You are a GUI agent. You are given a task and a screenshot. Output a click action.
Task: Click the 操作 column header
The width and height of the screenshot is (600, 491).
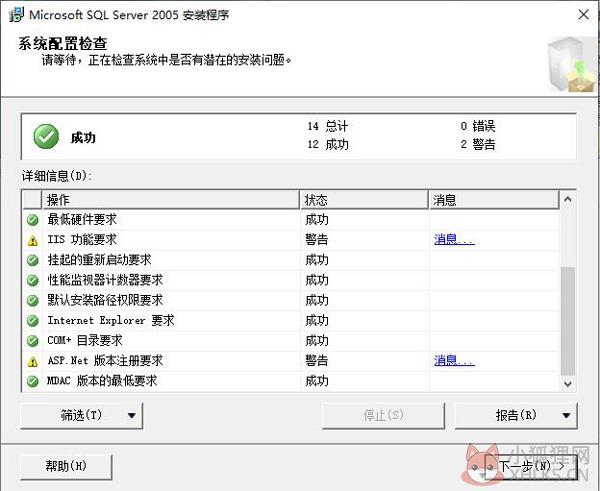click(x=171, y=200)
